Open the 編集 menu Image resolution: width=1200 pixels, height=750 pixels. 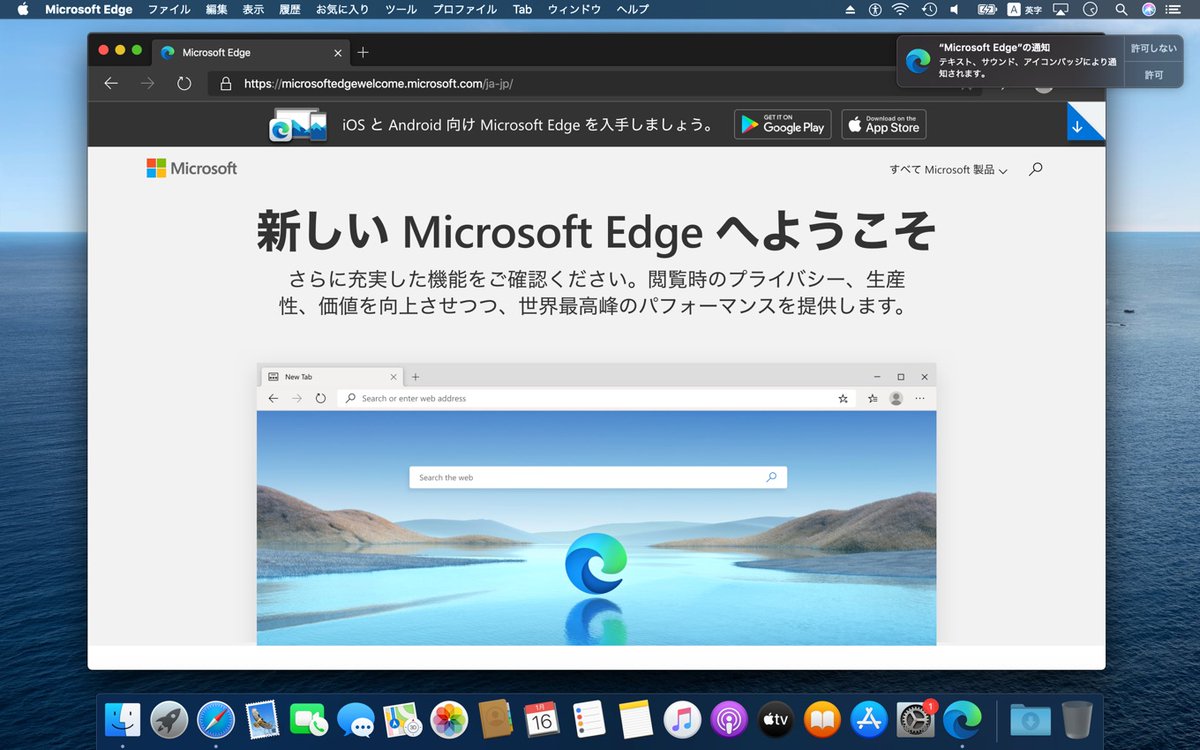pyautogui.click(x=216, y=9)
